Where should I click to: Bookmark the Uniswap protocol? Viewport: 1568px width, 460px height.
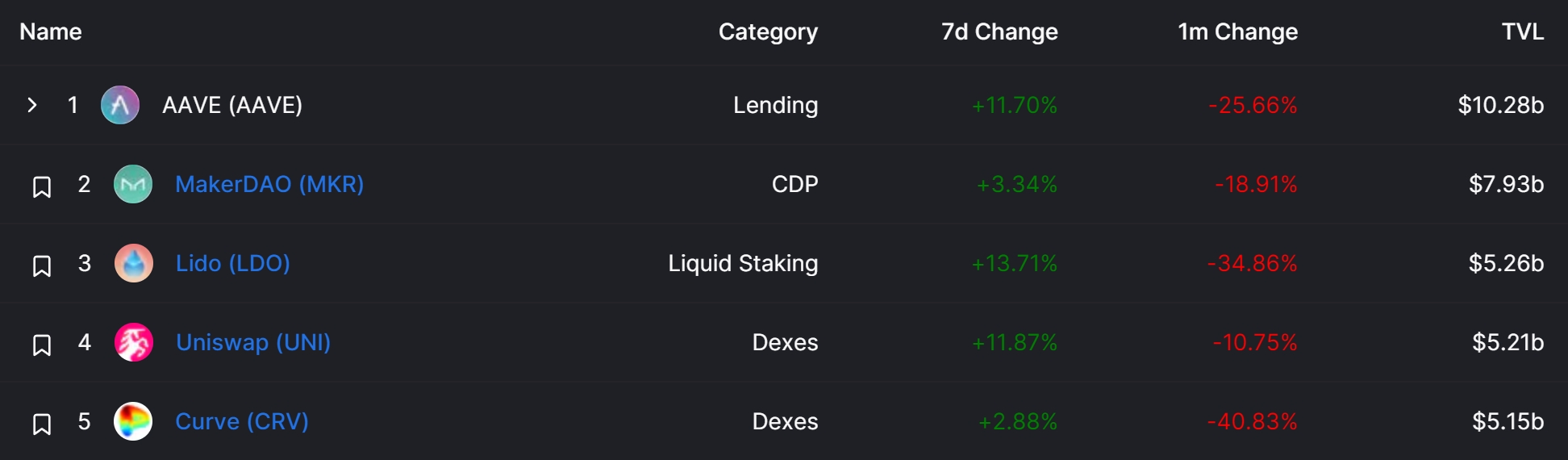click(x=42, y=345)
